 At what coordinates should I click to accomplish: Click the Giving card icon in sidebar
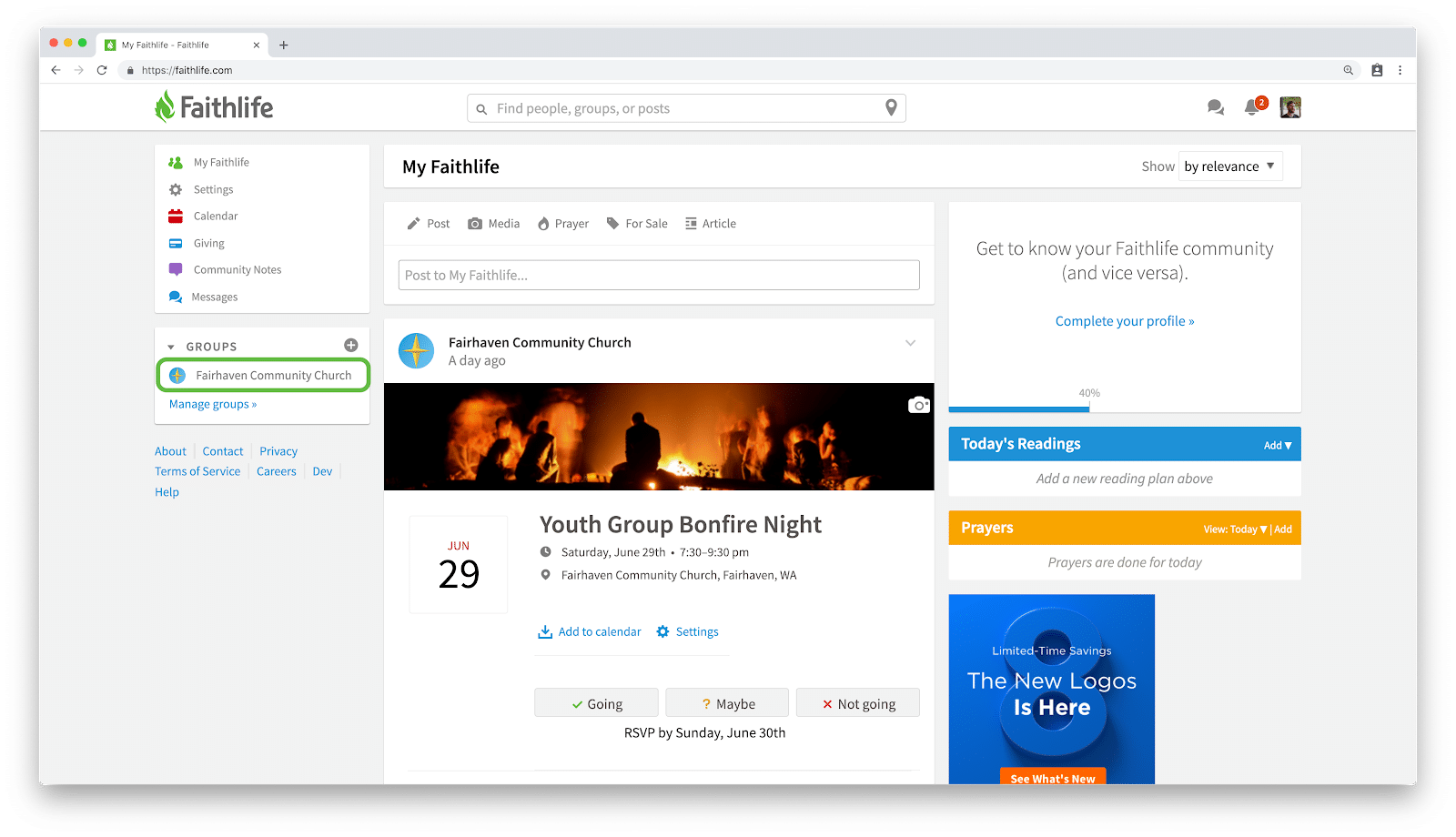click(176, 243)
